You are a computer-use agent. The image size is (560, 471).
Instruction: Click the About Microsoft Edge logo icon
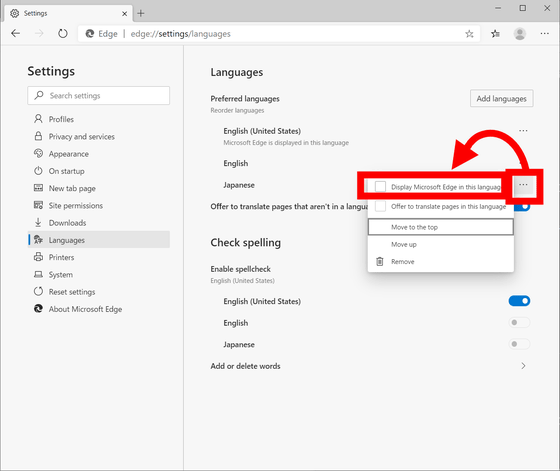(x=38, y=309)
